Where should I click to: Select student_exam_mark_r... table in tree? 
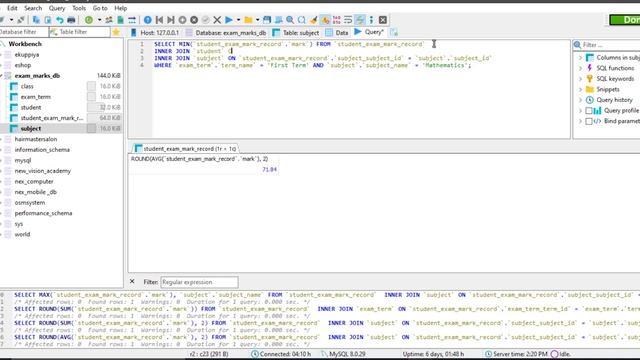pos(51,118)
